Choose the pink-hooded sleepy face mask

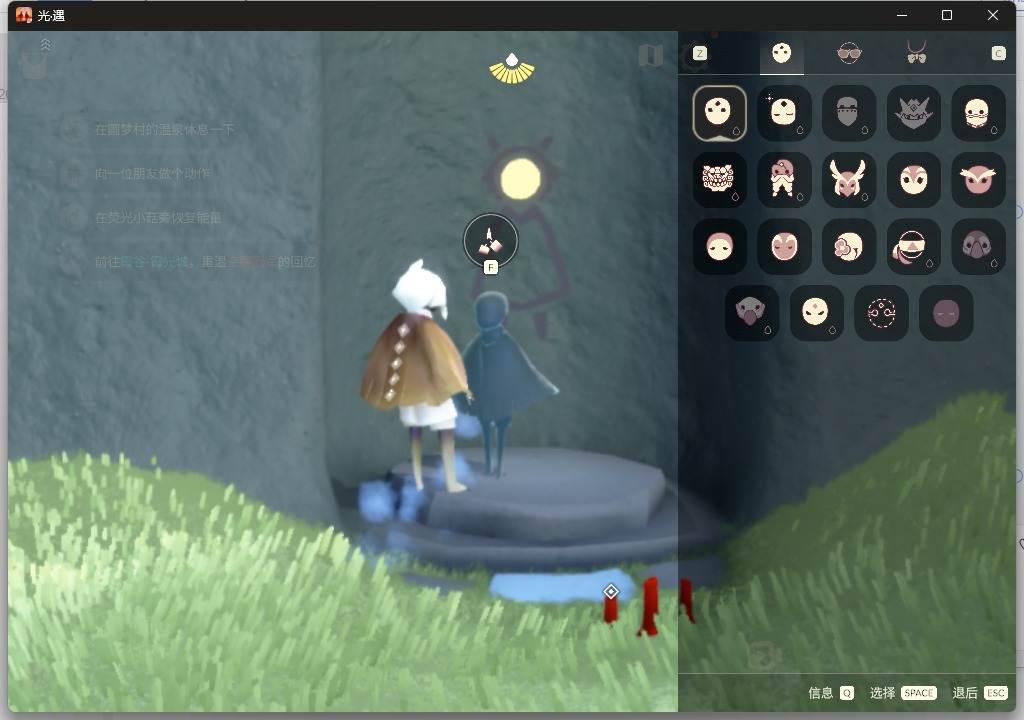[x=719, y=246]
